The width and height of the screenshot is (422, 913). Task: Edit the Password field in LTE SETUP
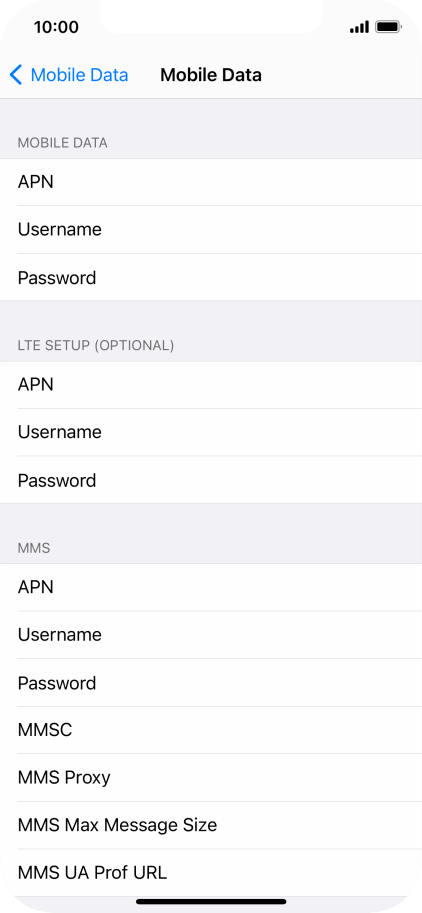tap(211, 480)
